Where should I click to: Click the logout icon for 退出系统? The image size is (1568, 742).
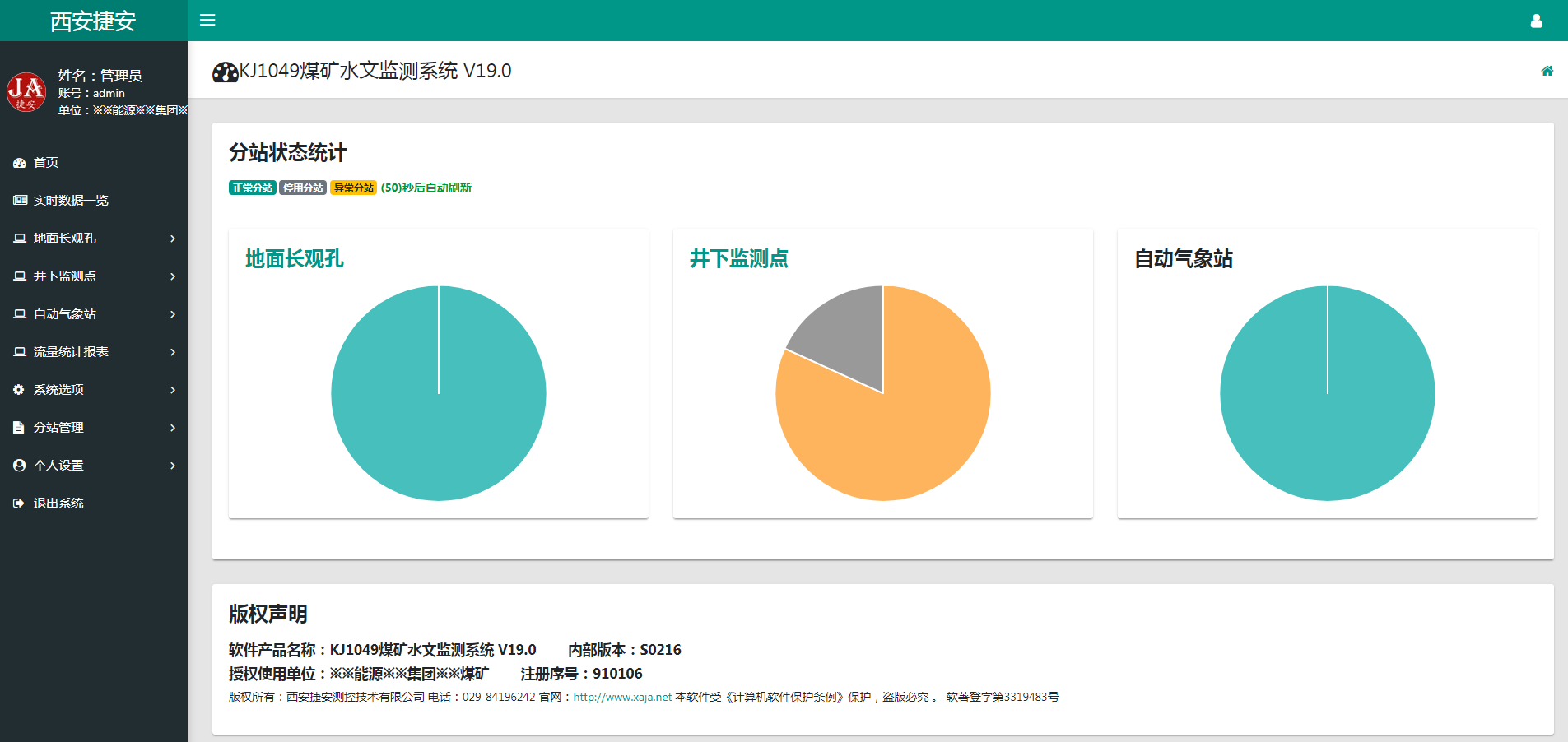tap(19, 503)
